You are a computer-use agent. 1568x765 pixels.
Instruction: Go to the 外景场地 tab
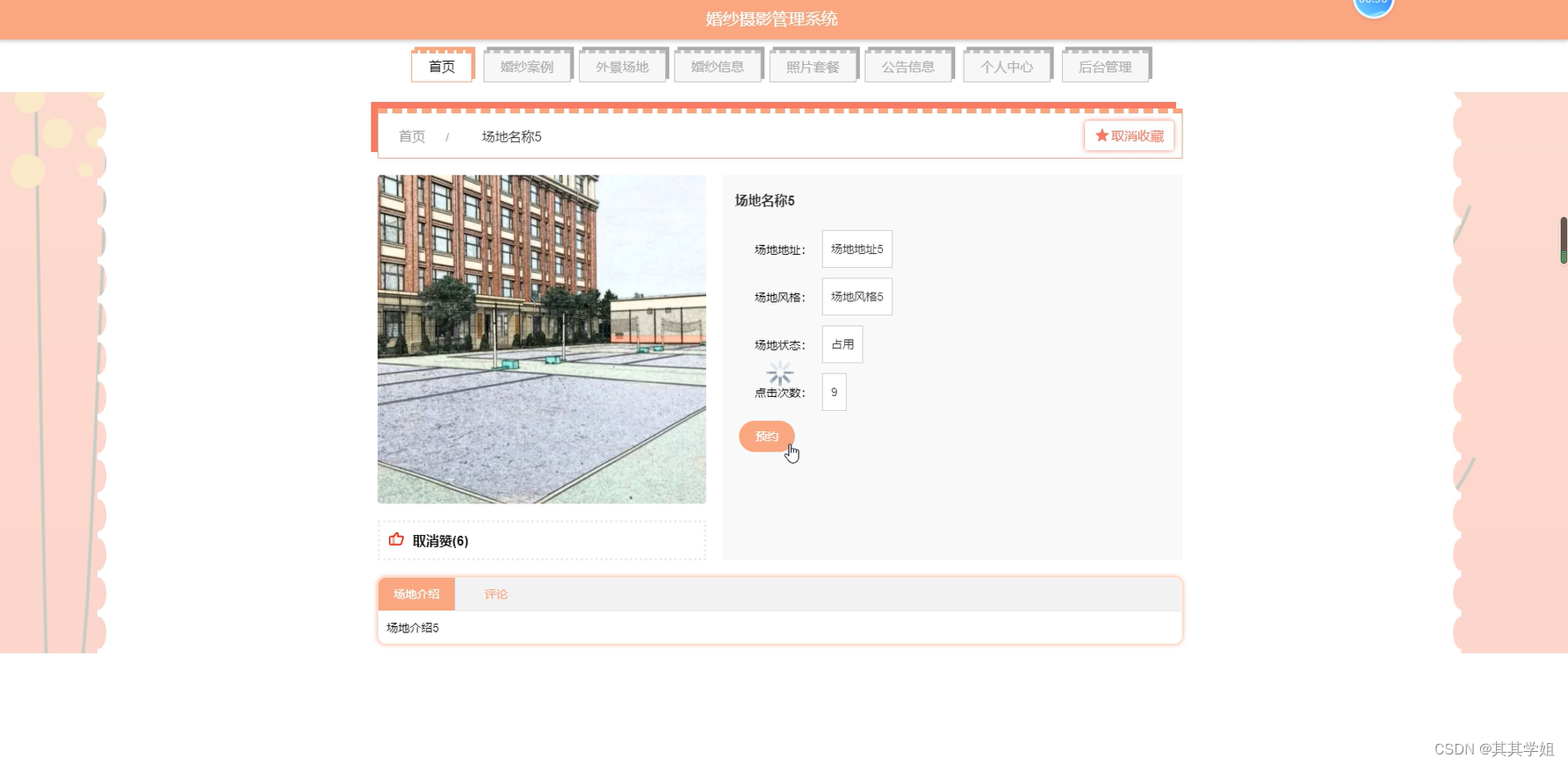[622, 67]
